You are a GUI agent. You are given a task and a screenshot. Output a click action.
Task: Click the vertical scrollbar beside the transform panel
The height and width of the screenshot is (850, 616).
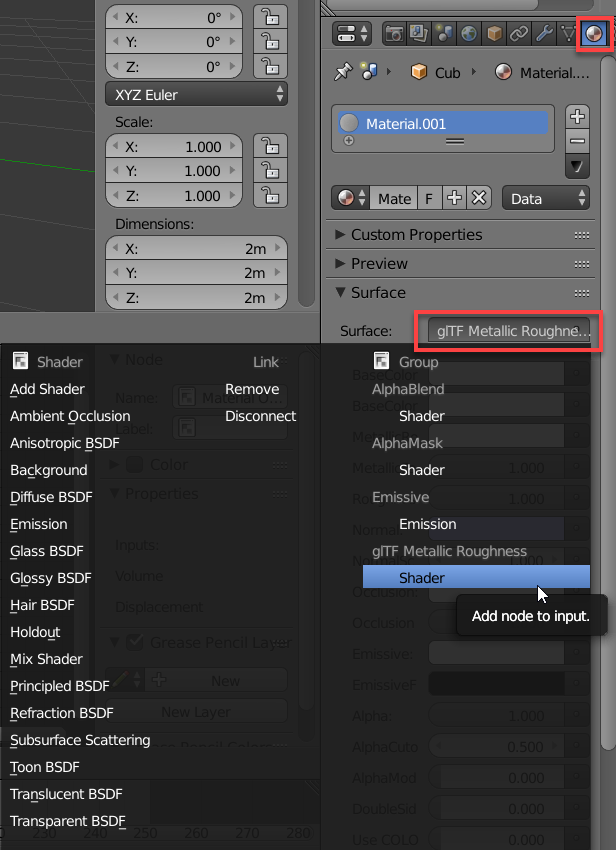(306, 153)
